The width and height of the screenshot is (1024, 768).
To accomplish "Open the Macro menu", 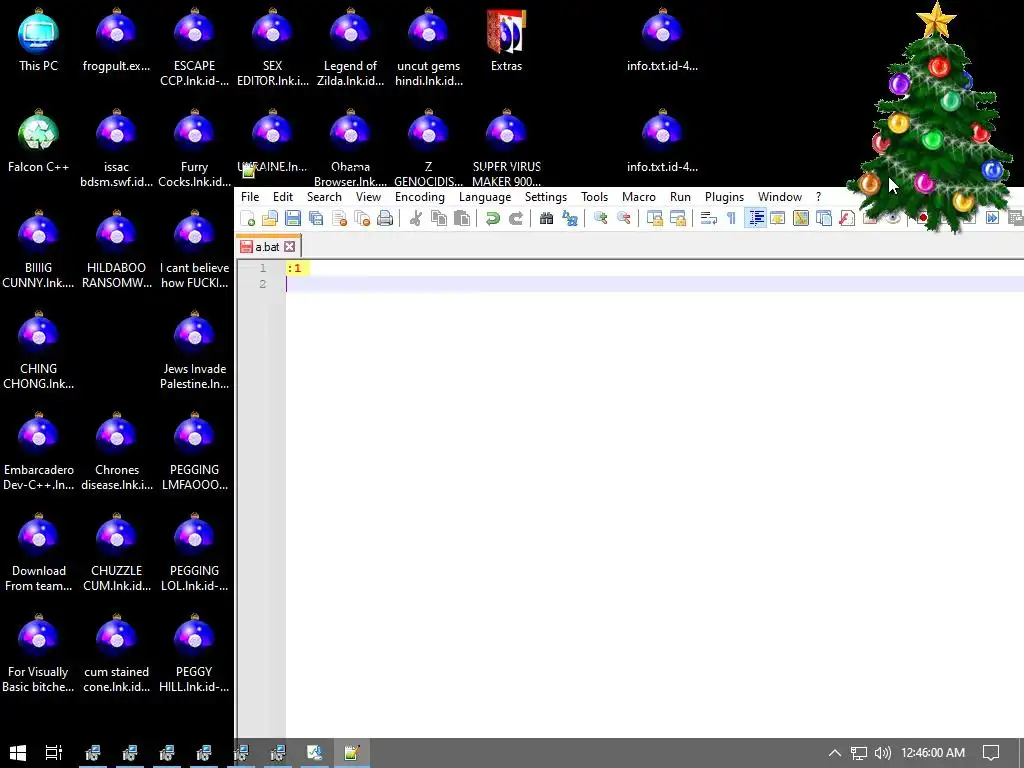I will (x=639, y=197).
